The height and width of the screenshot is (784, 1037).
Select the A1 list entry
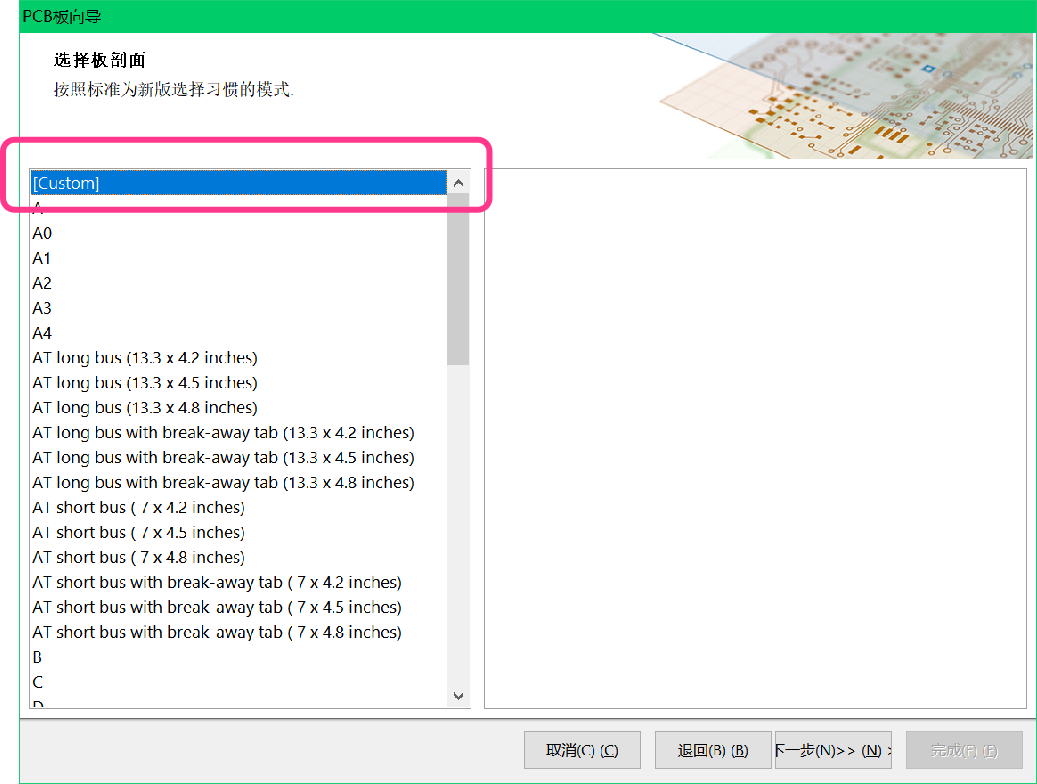pyautogui.click(x=239, y=258)
